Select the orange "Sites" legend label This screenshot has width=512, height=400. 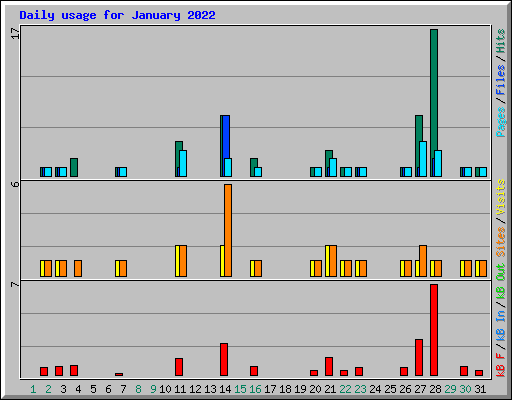[x=500, y=242]
